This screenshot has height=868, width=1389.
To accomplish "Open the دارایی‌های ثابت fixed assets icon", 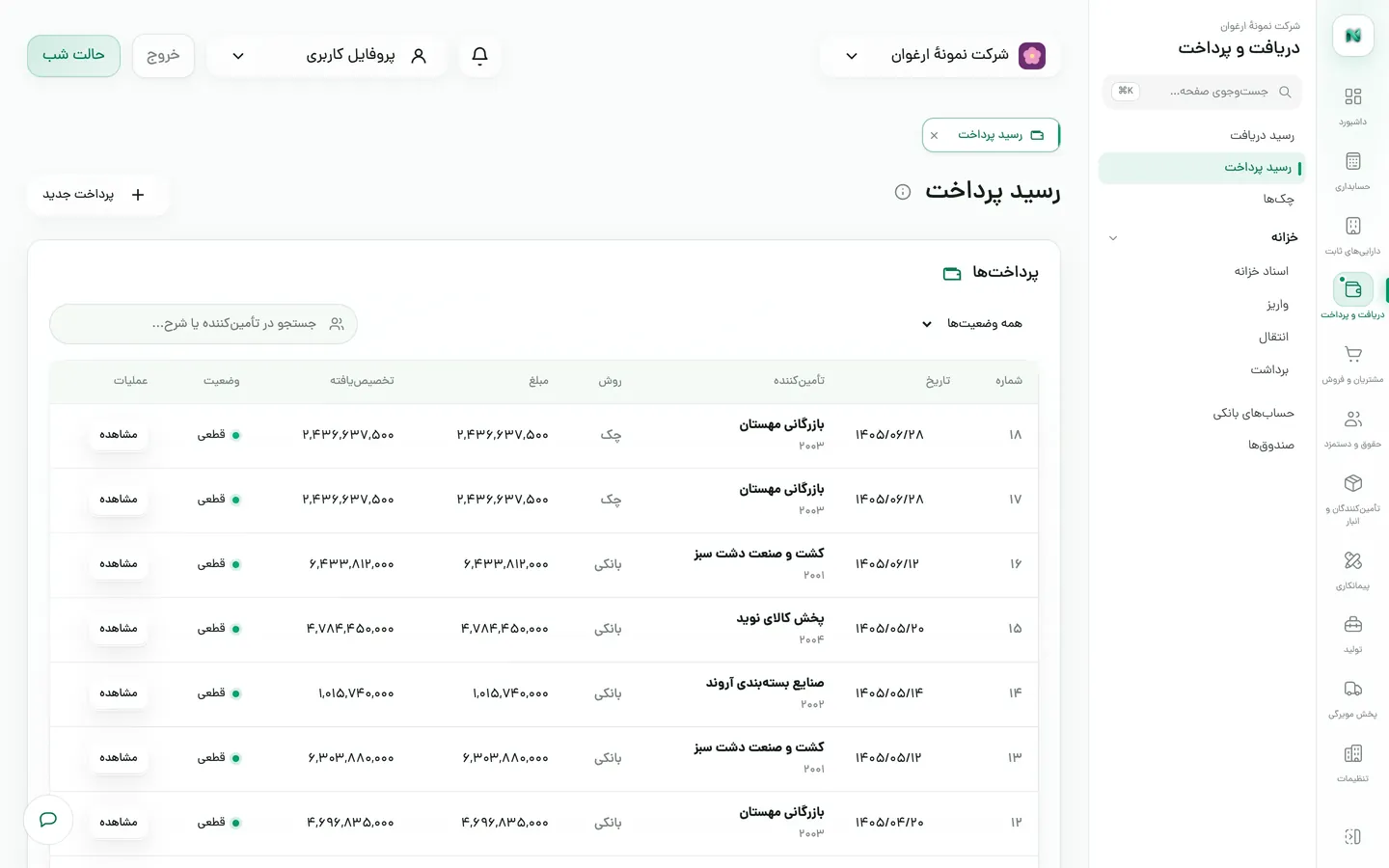I will (1352, 226).
